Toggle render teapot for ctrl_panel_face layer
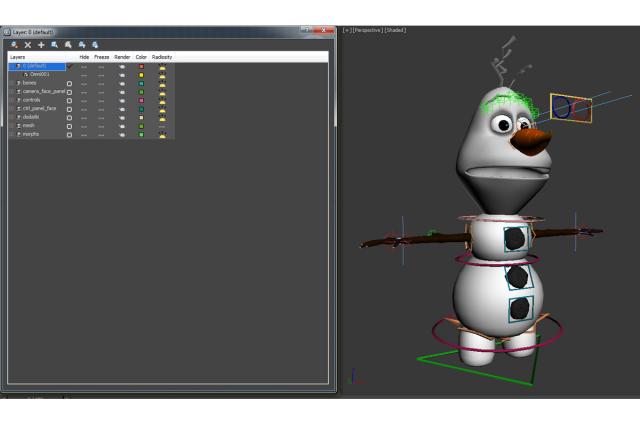640x424 pixels. (x=122, y=109)
